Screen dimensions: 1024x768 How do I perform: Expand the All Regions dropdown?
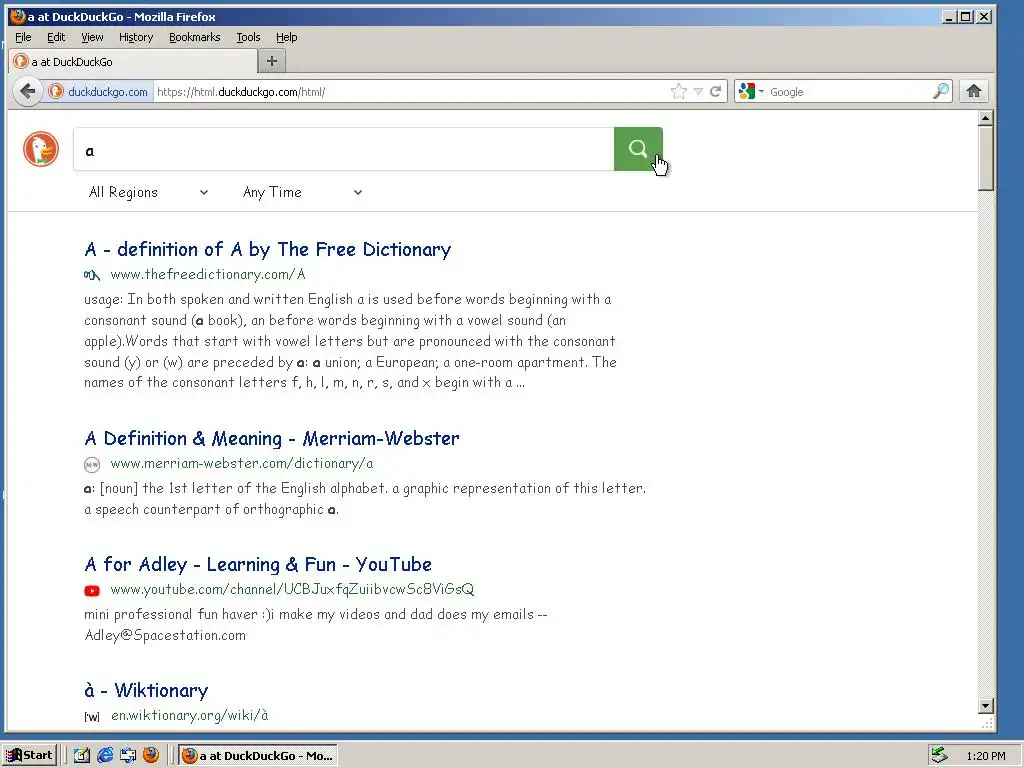[148, 192]
